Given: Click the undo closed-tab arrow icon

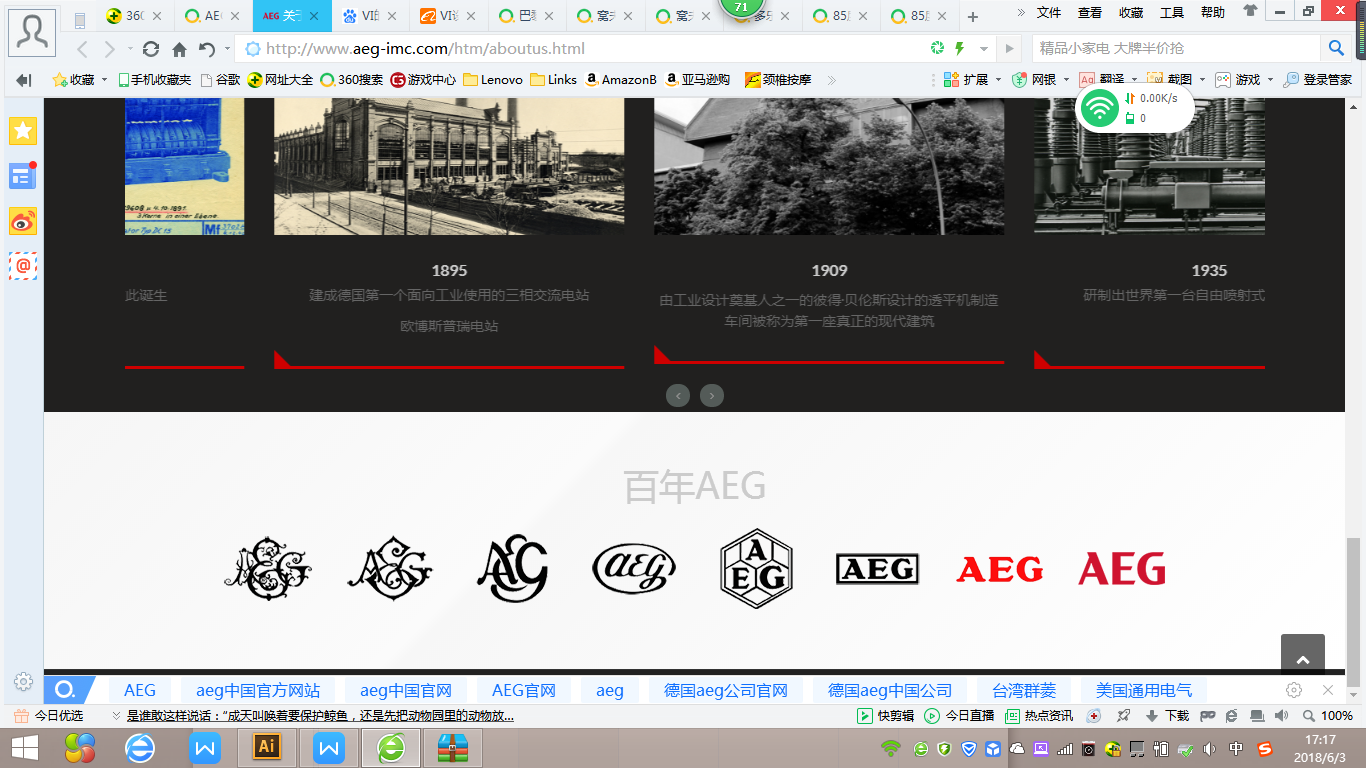Looking at the screenshot, I should (207, 49).
